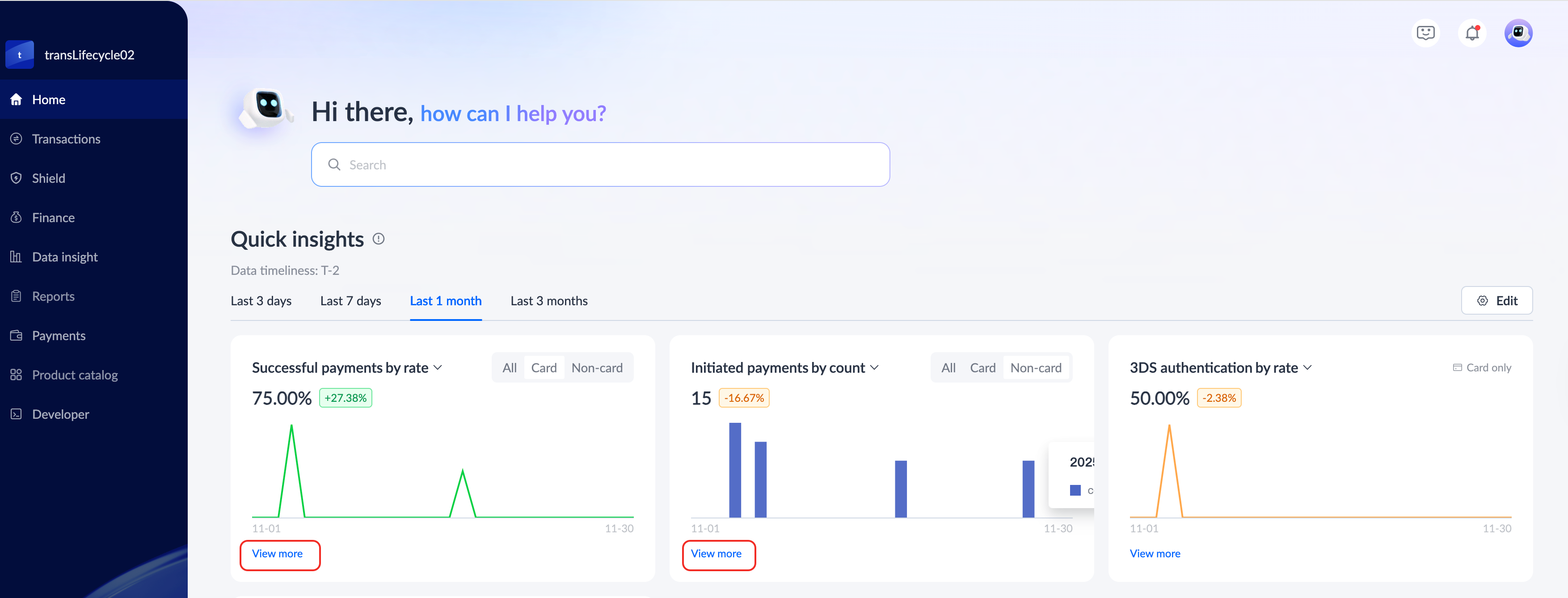This screenshot has height=598, width=1568.
Task: Click the Shield icon in sidebar
Action: [17, 178]
